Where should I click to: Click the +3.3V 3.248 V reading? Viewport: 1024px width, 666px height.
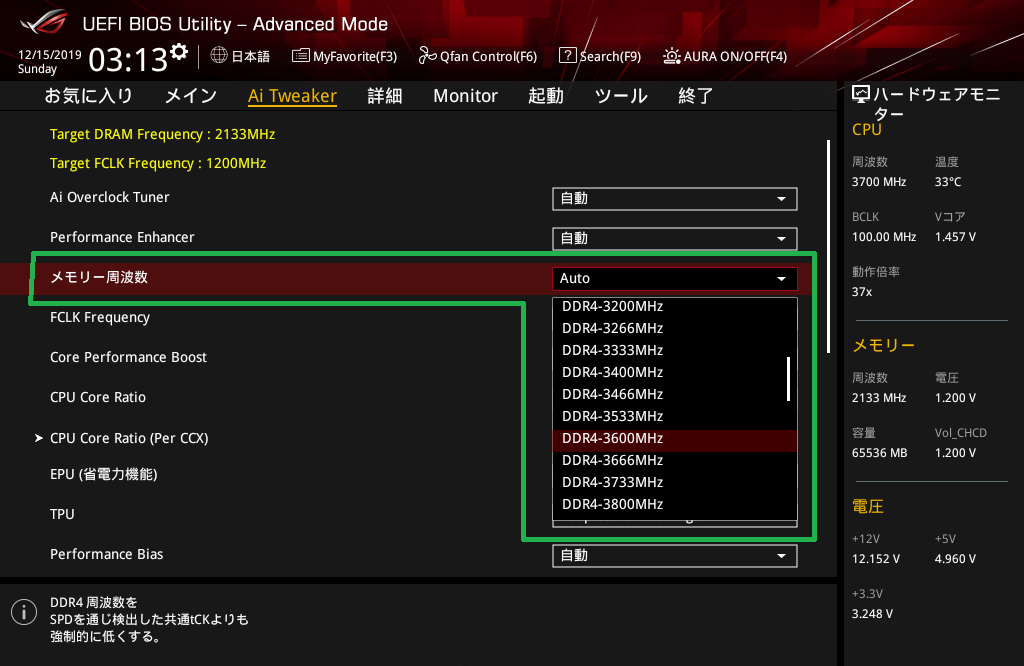(x=872, y=614)
